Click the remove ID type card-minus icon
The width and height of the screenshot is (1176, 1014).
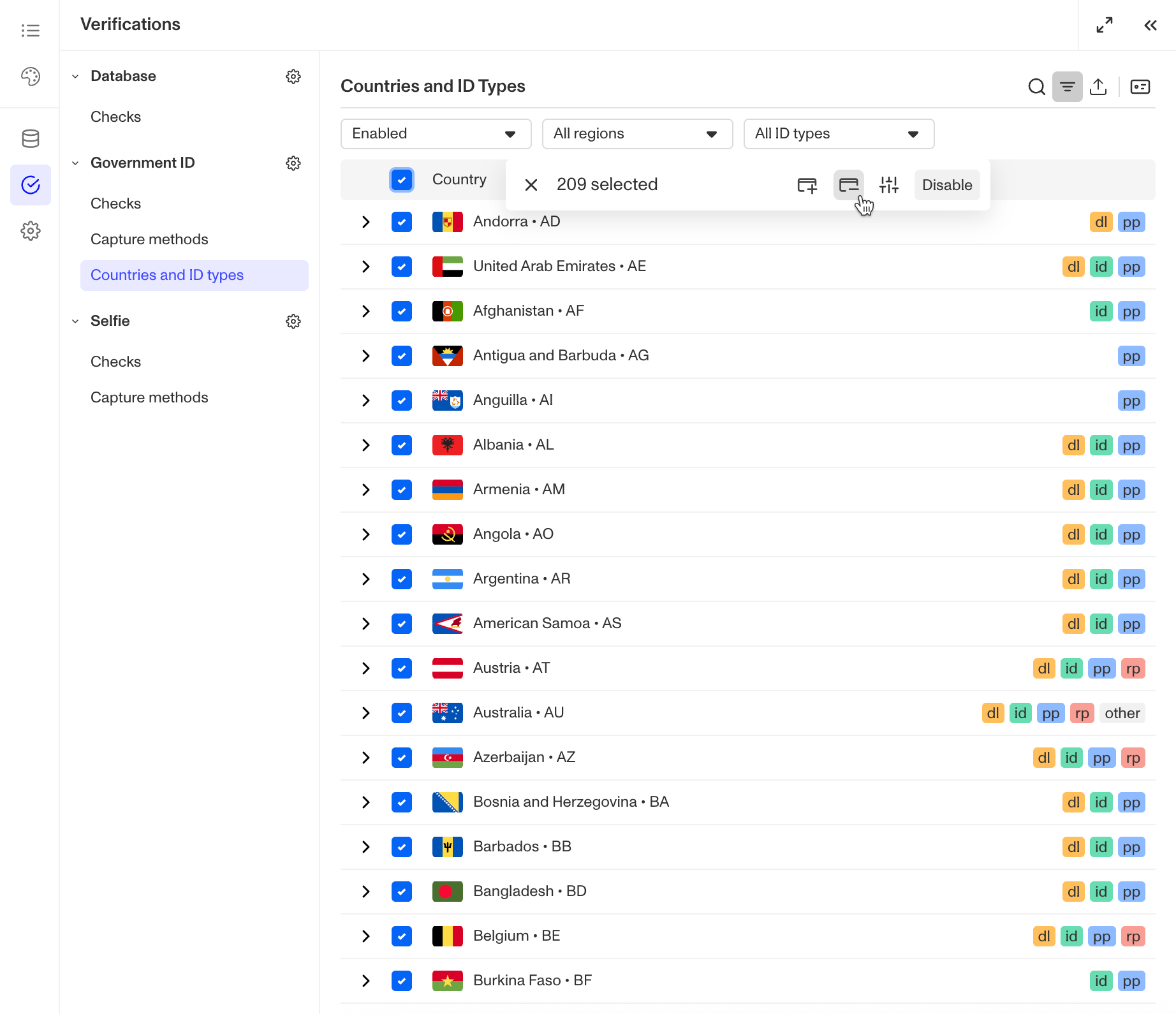pos(849,185)
